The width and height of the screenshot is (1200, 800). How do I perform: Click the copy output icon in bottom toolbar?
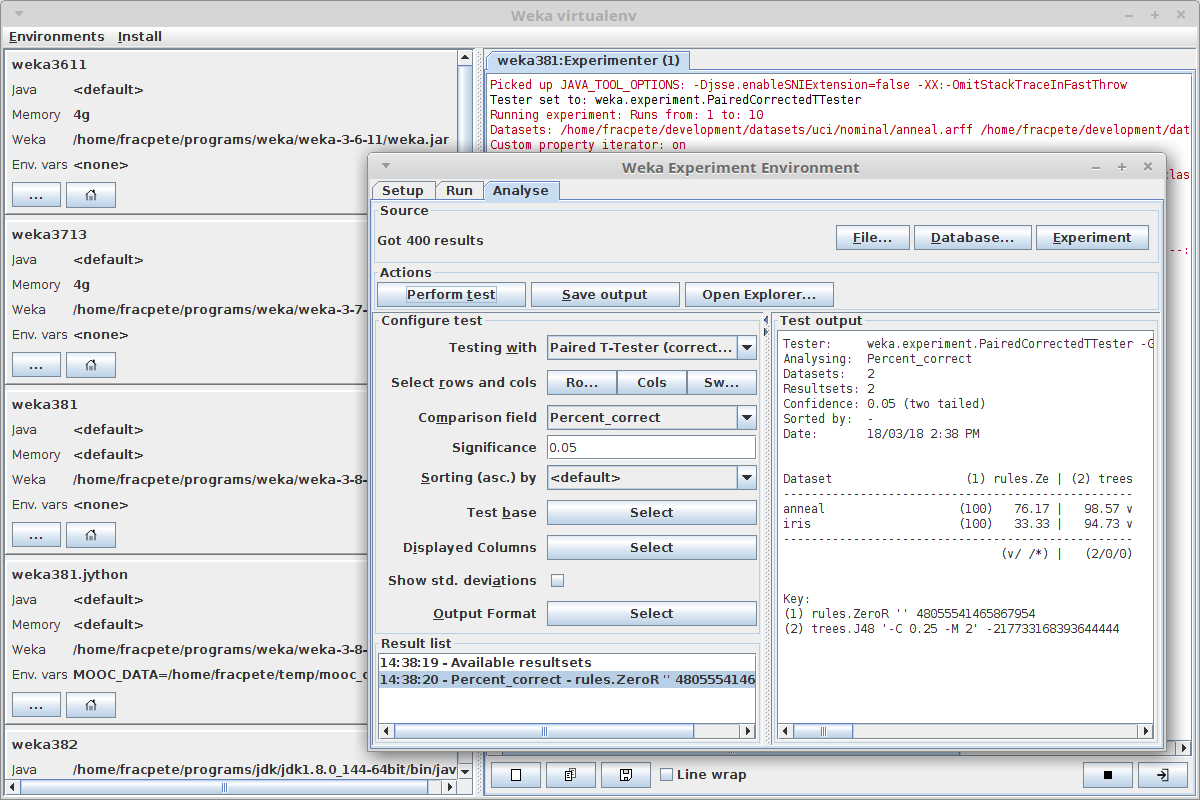click(x=571, y=775)
